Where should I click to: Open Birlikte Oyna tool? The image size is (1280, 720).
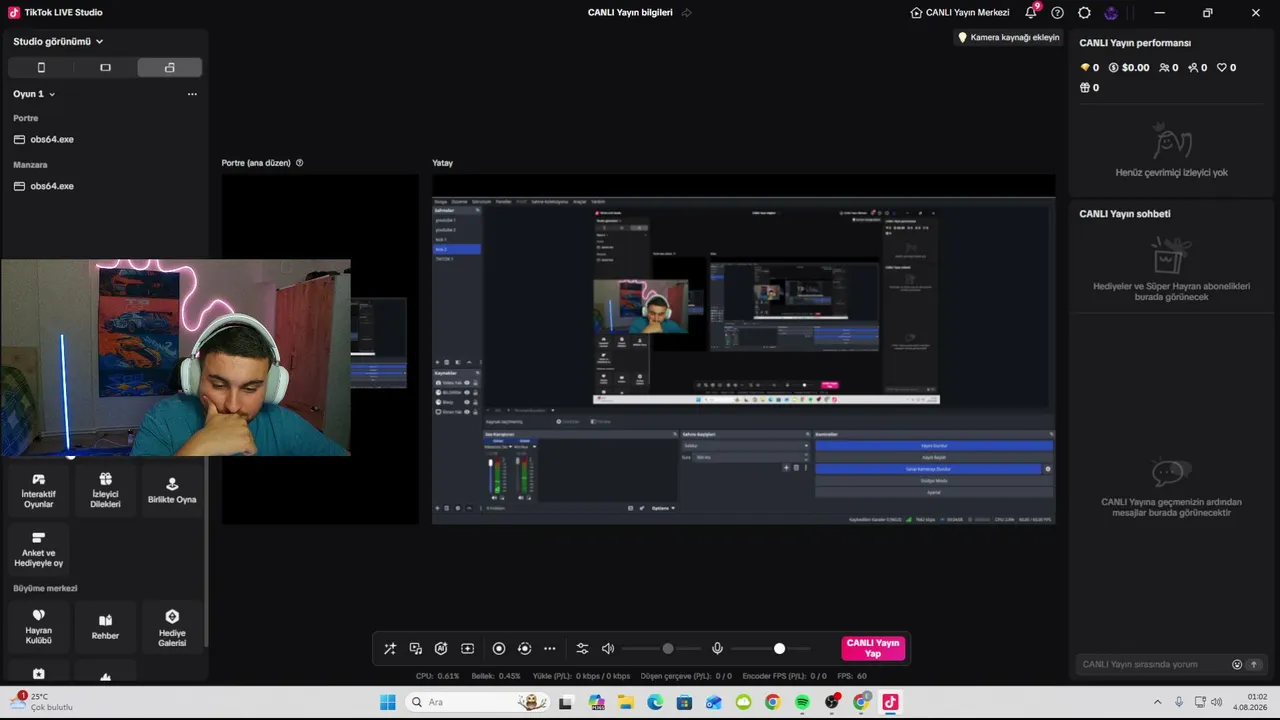[x=172, y=492]
